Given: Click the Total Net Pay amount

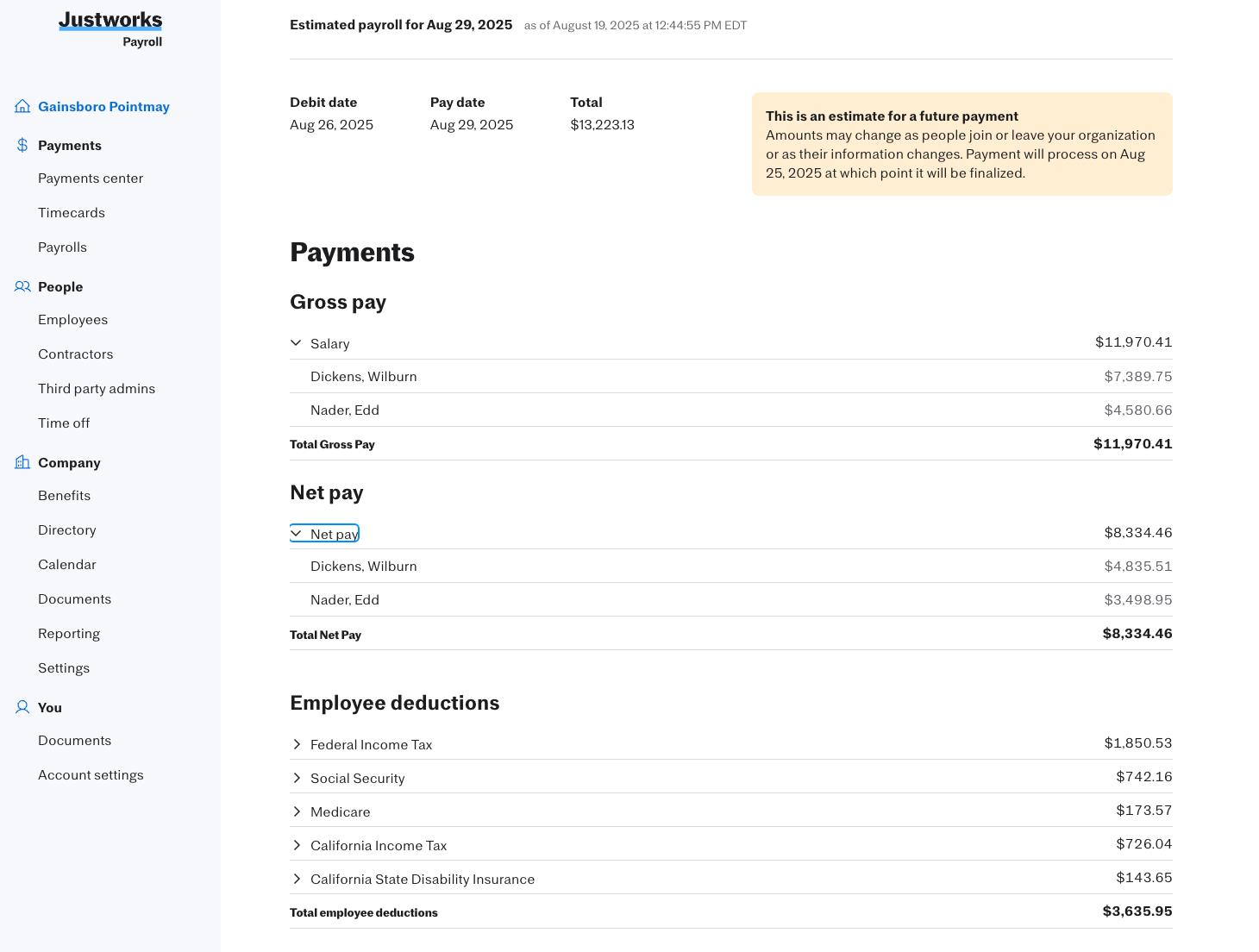Looking at the screenshot, I should click(1137, 633).
